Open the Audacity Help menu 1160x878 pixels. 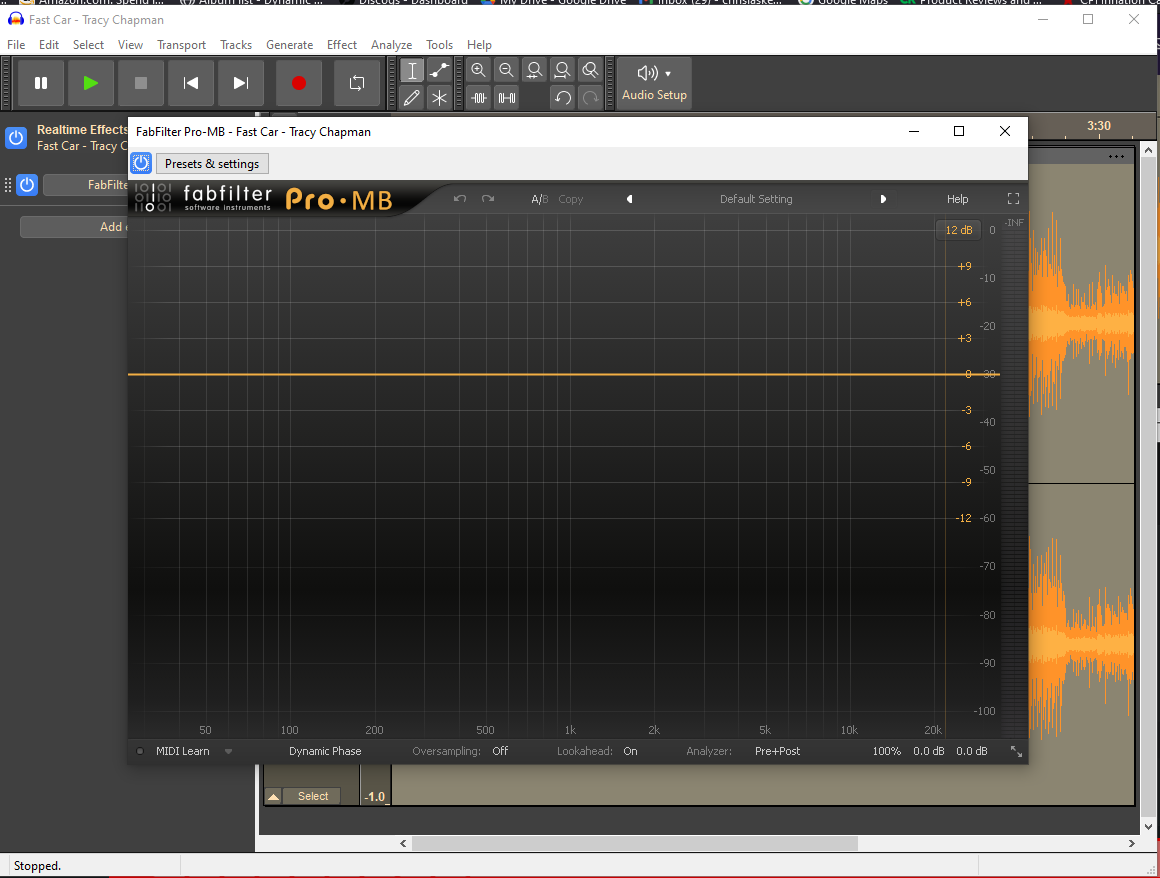[479, 45]
